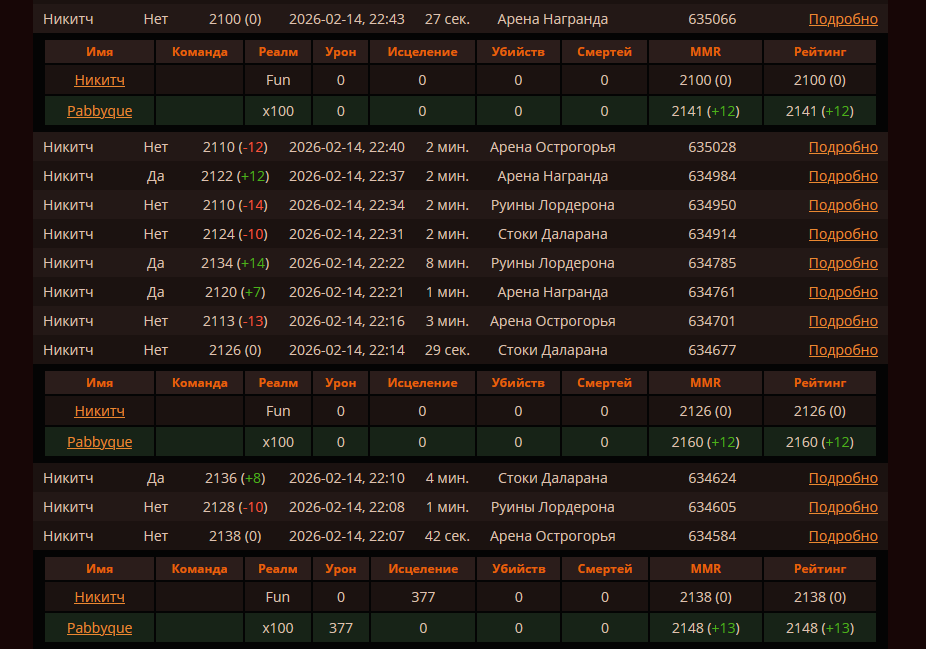Viewport: 926px width, 649px height.
Task: Click Подробно for match 634950
Action: pos(843,205)
